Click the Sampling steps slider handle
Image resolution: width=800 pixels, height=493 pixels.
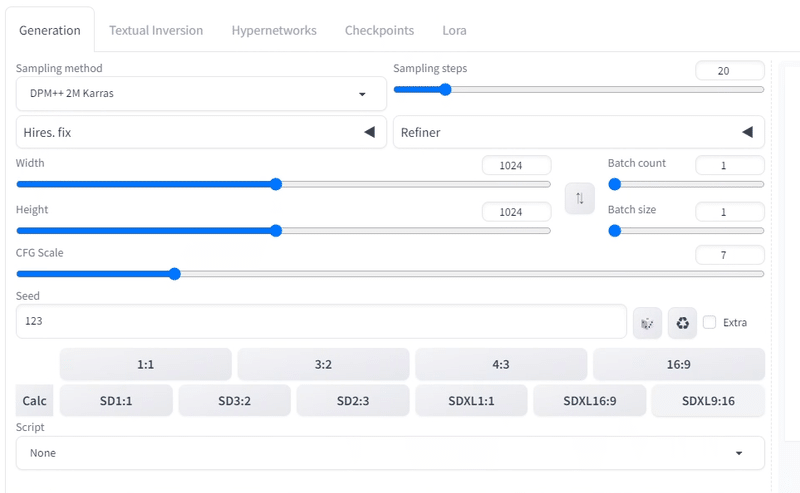point(445,90)
